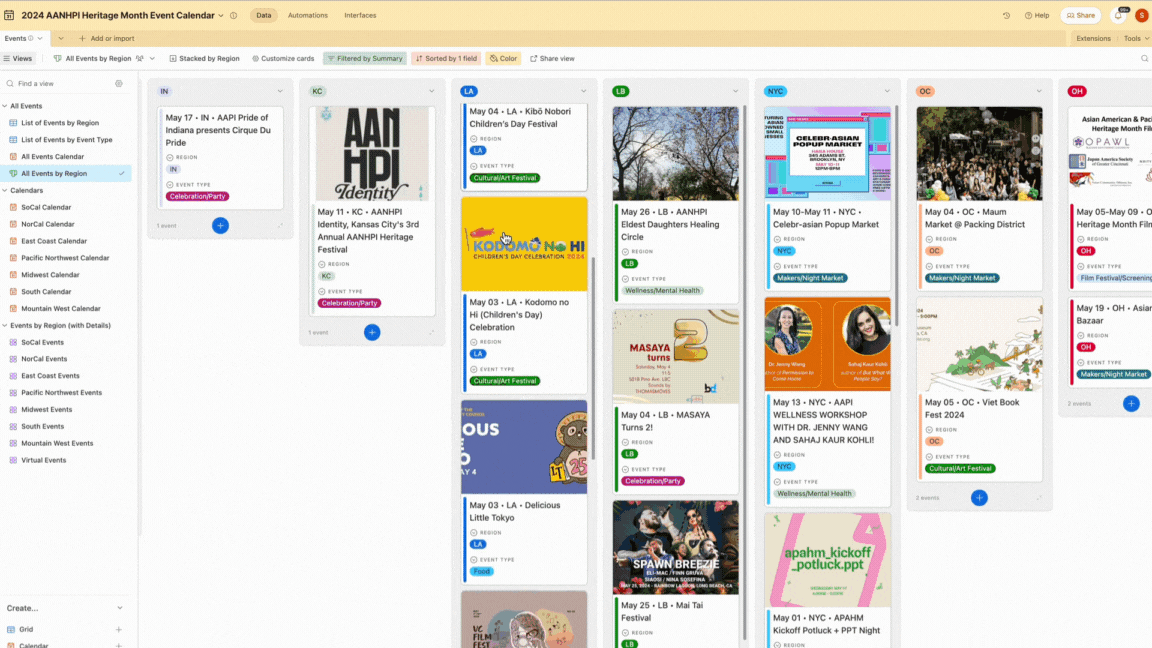This screenshot has width=1152, height=648.
Task: Click Celebration/Party tag on Cirque Du Pride
Action: (x=197, y=196)
